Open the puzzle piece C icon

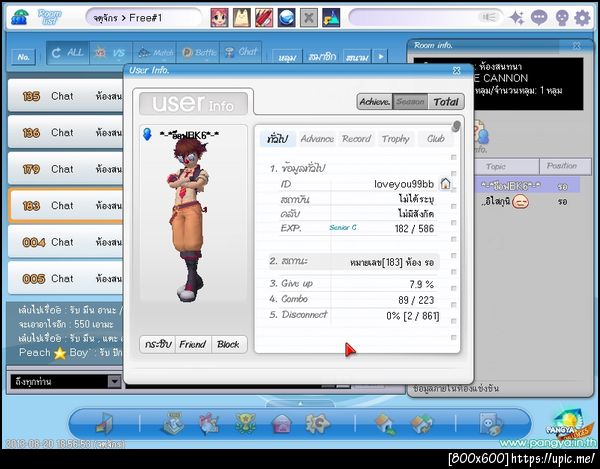click(x=317, y=423)
